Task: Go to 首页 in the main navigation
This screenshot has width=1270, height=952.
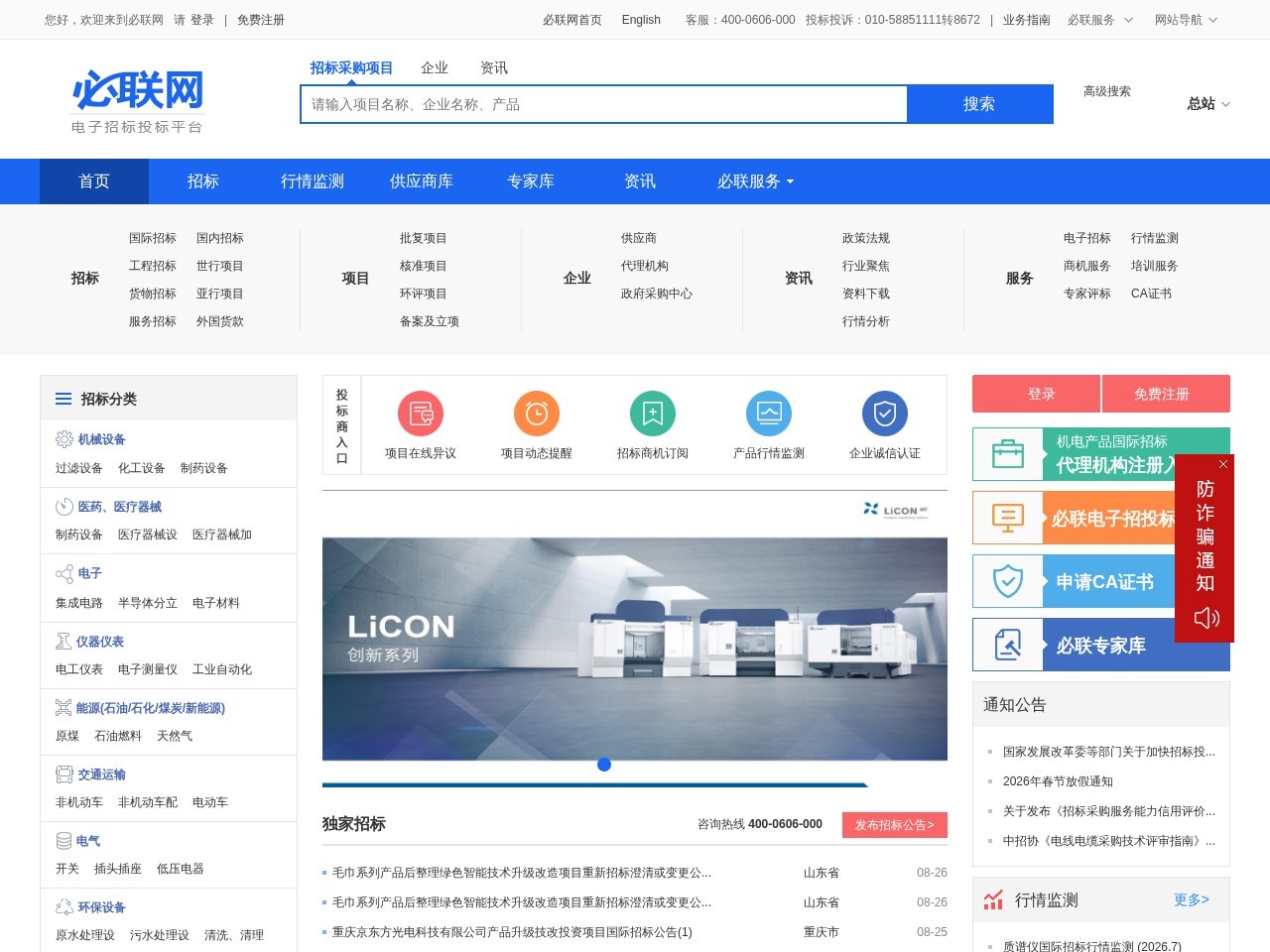Action: point(94,181)
